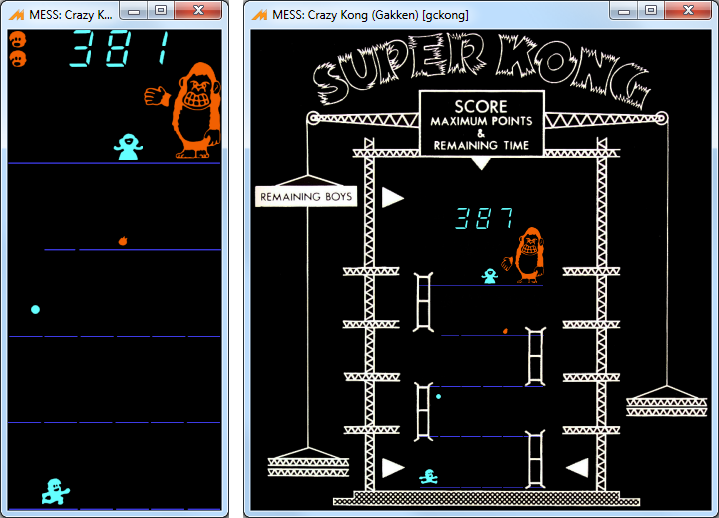
Task: Maximize the left Crazy K... window
Action: coord(161,11)
